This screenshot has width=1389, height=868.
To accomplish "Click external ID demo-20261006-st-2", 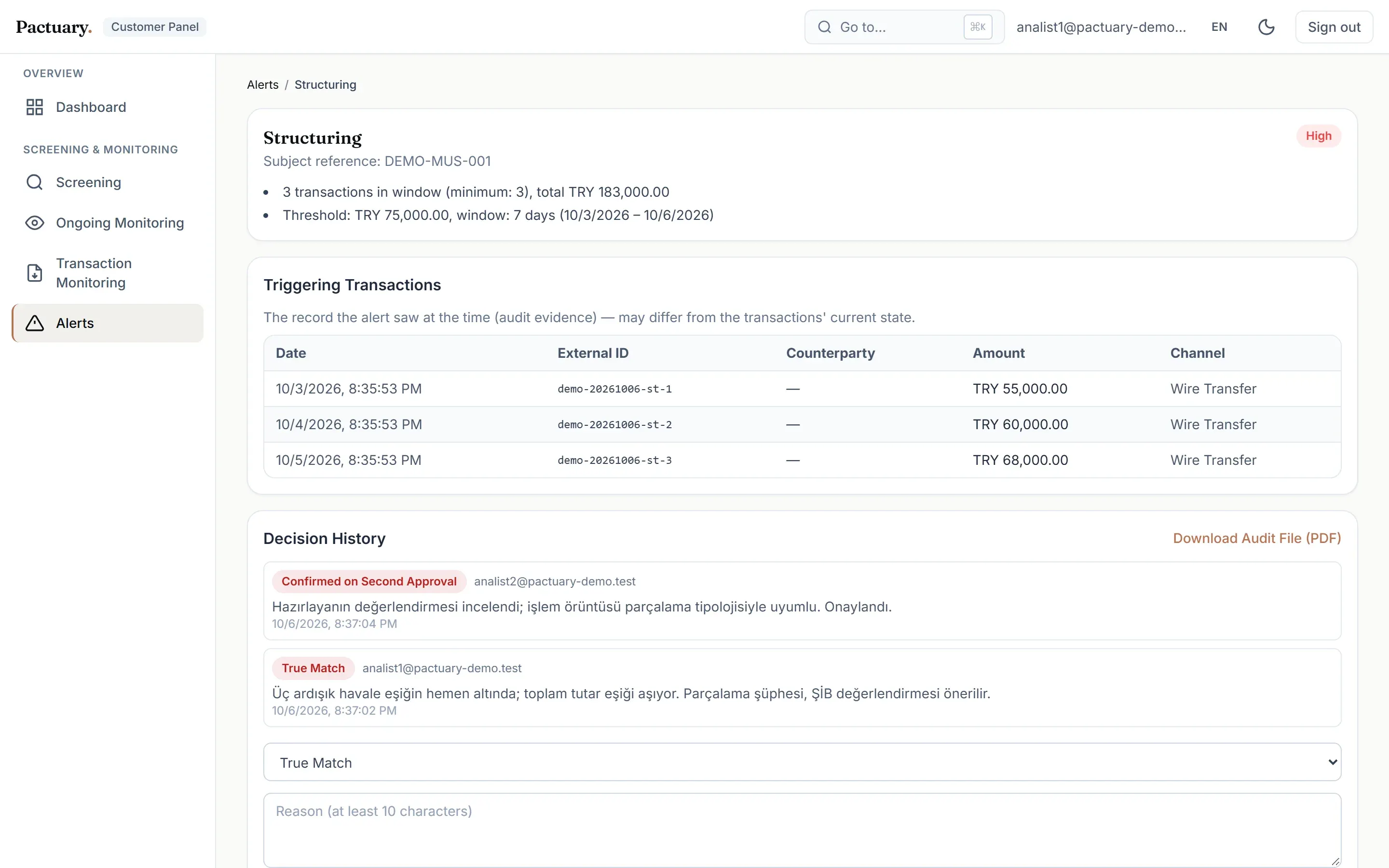I will (614, 425).
